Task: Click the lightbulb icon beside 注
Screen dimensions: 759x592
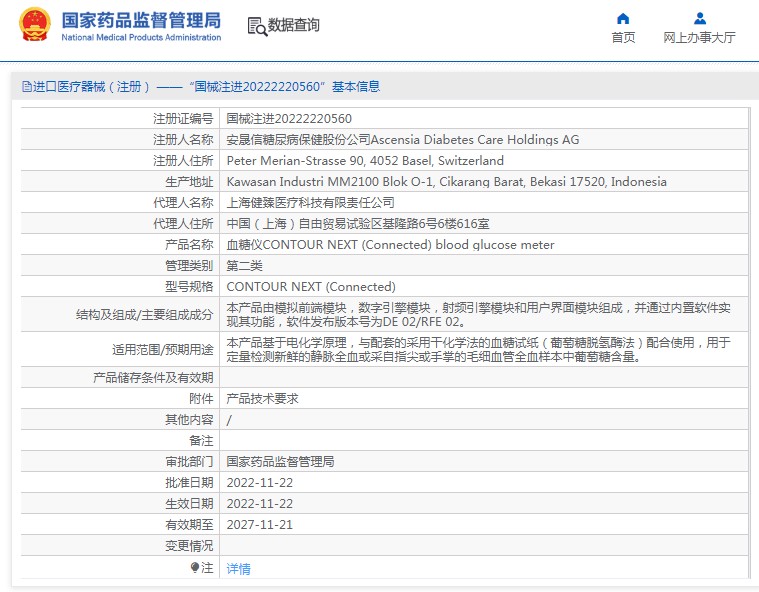Action: (195, 567)
